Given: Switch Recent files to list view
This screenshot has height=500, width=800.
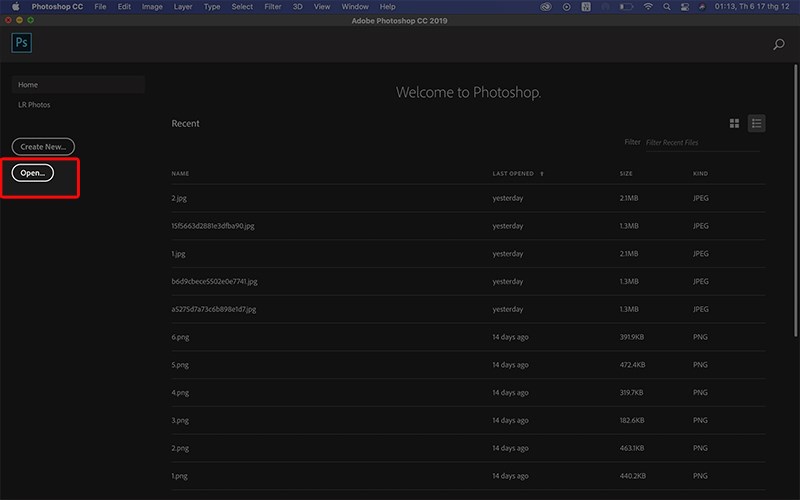Looking at the screenshot, I should click(756, 123).
